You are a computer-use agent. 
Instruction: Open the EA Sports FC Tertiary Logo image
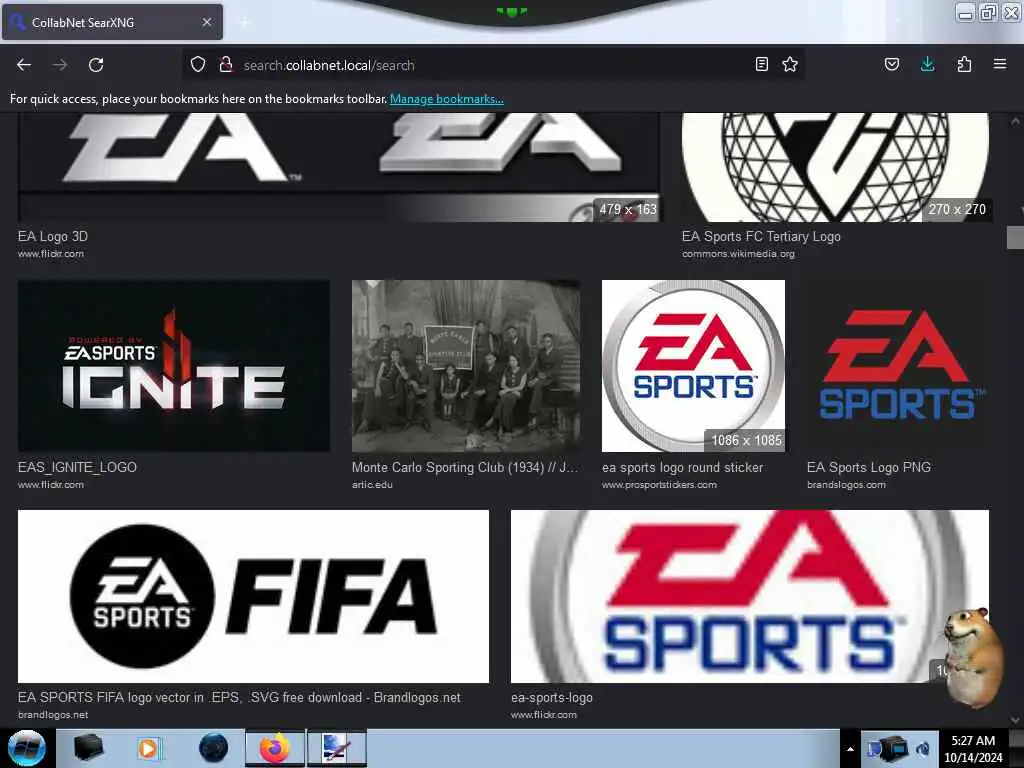tap(835, 167)
